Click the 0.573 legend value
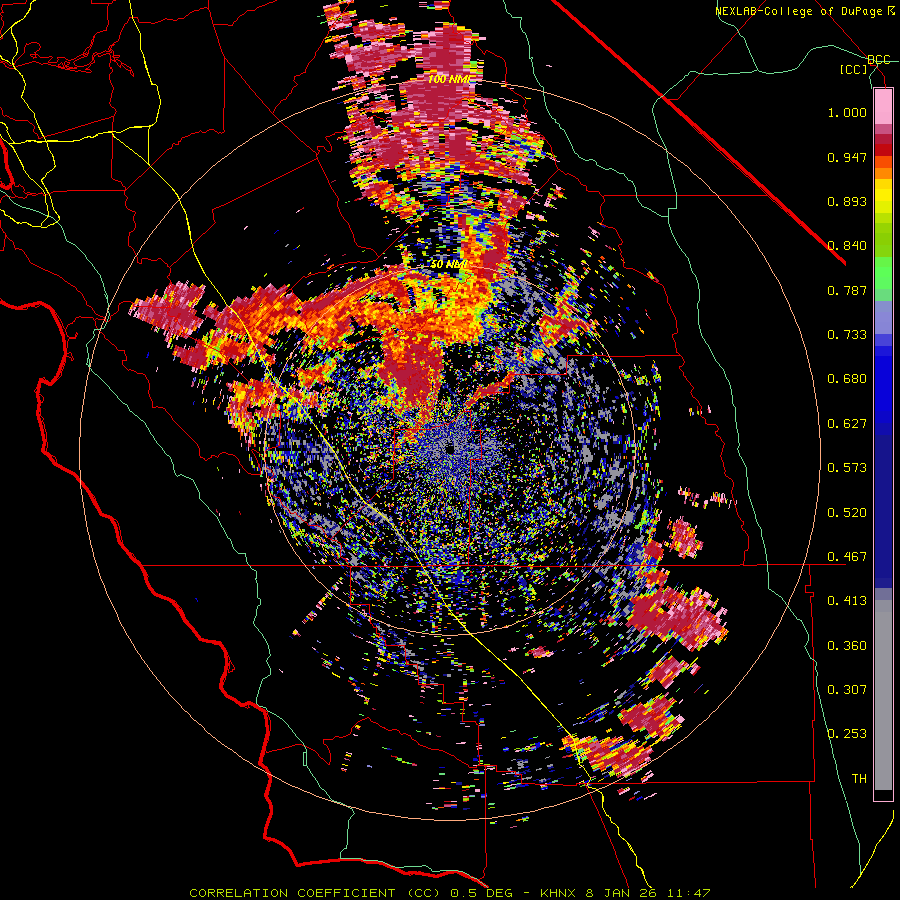 point(847,468)
